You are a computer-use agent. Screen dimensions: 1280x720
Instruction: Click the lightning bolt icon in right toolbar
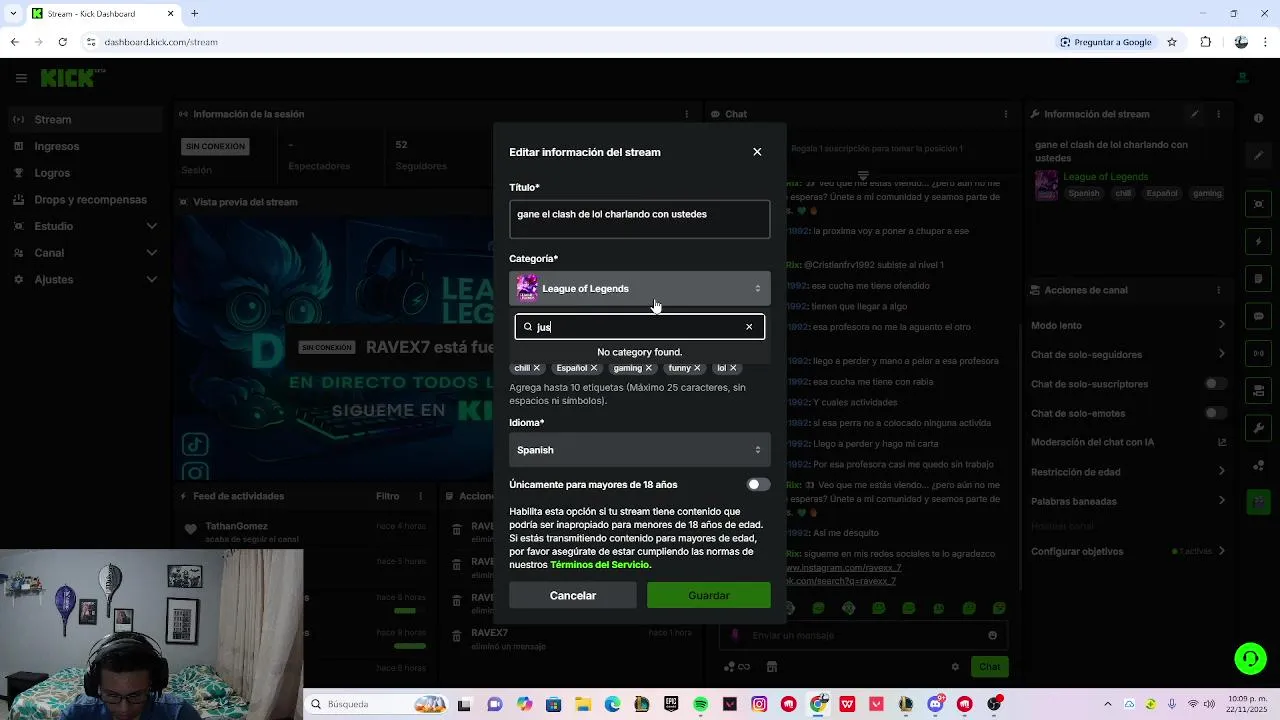(x=1259, y=242)
